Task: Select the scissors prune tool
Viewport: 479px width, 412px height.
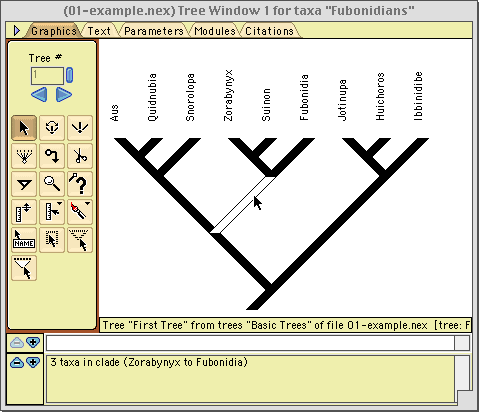Action: pyautogui.click(x=80, y=156)
